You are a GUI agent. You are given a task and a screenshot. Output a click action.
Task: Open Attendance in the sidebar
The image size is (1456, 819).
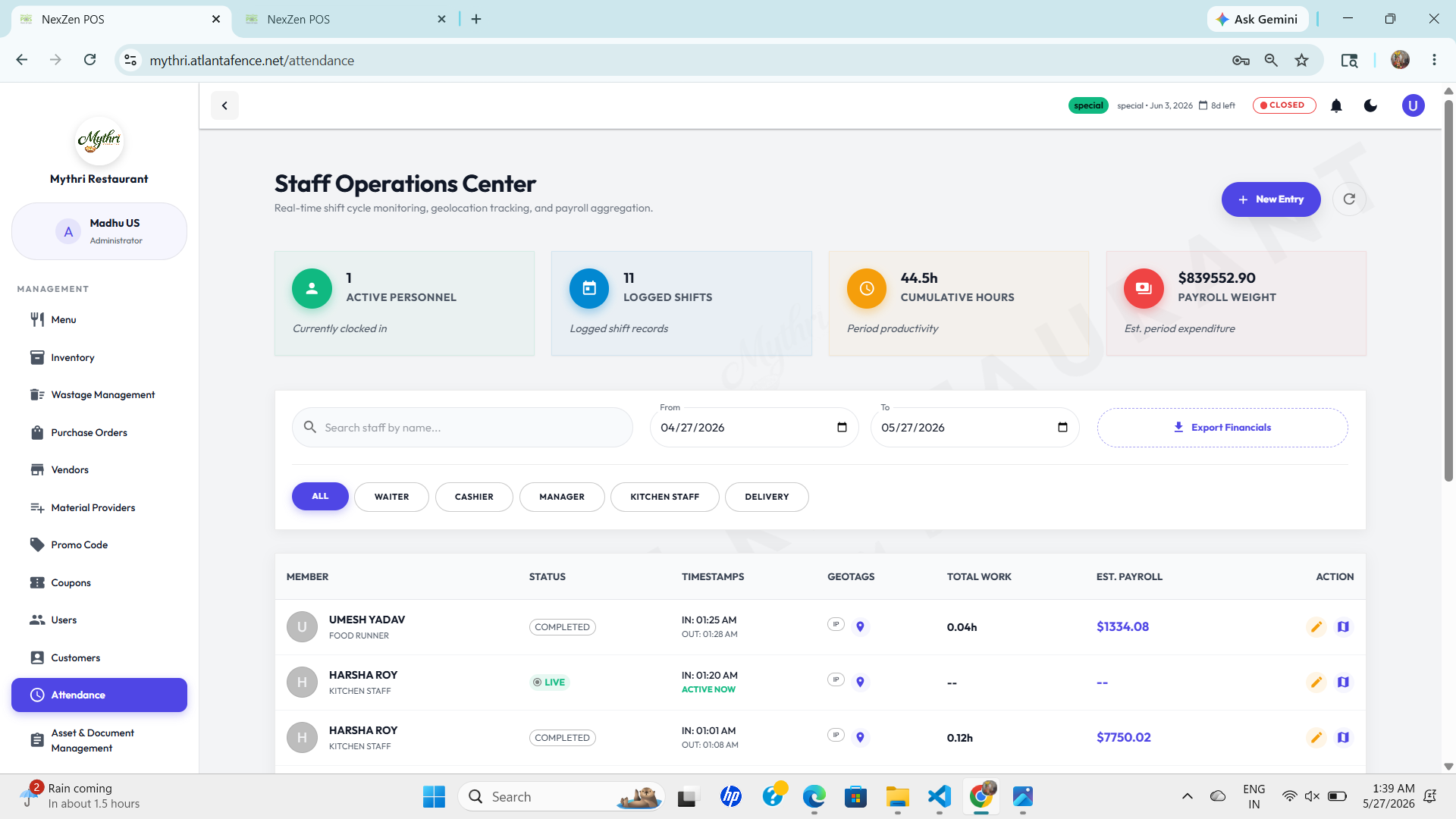99,695
